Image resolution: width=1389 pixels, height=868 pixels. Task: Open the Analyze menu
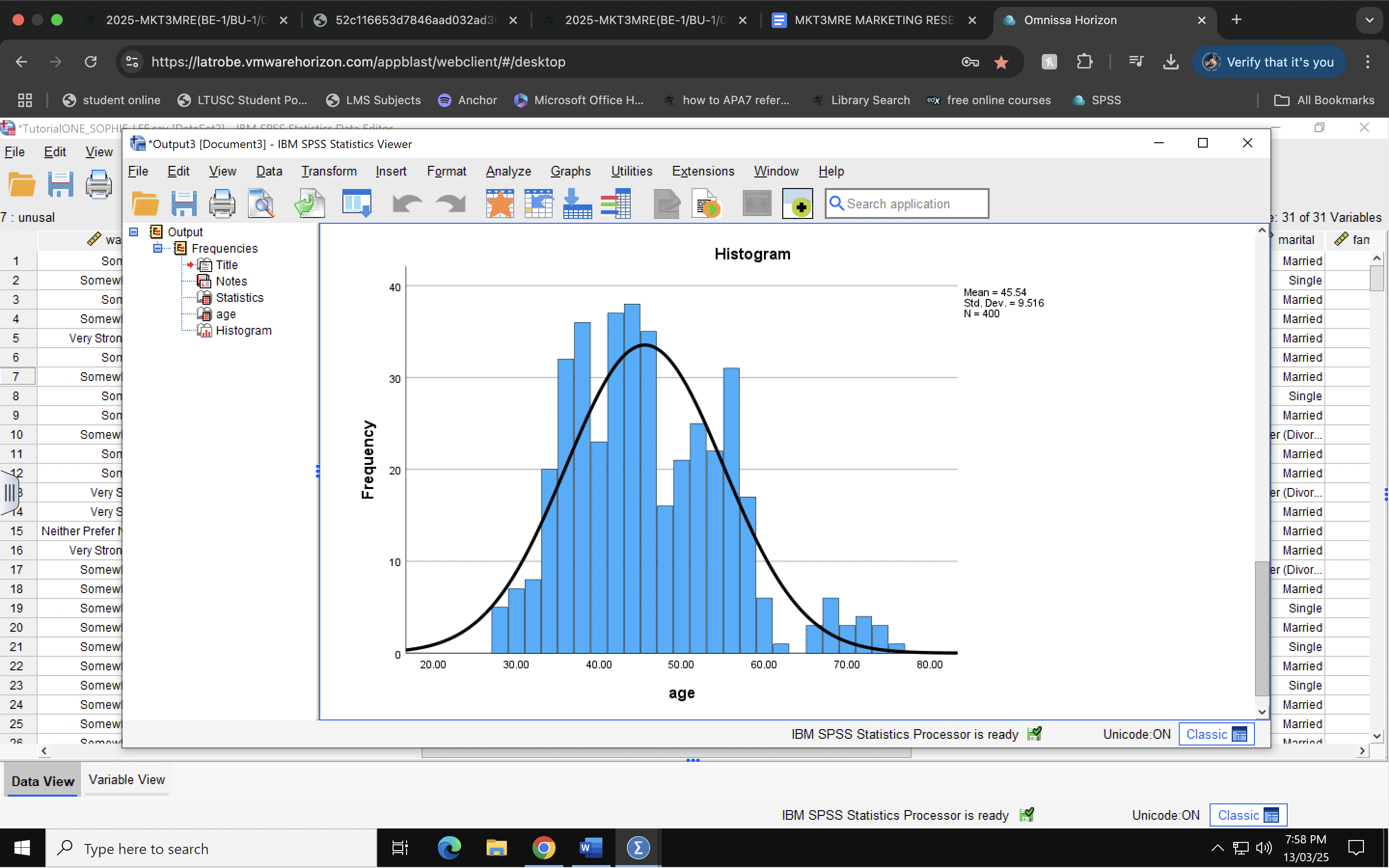point(508,171)
